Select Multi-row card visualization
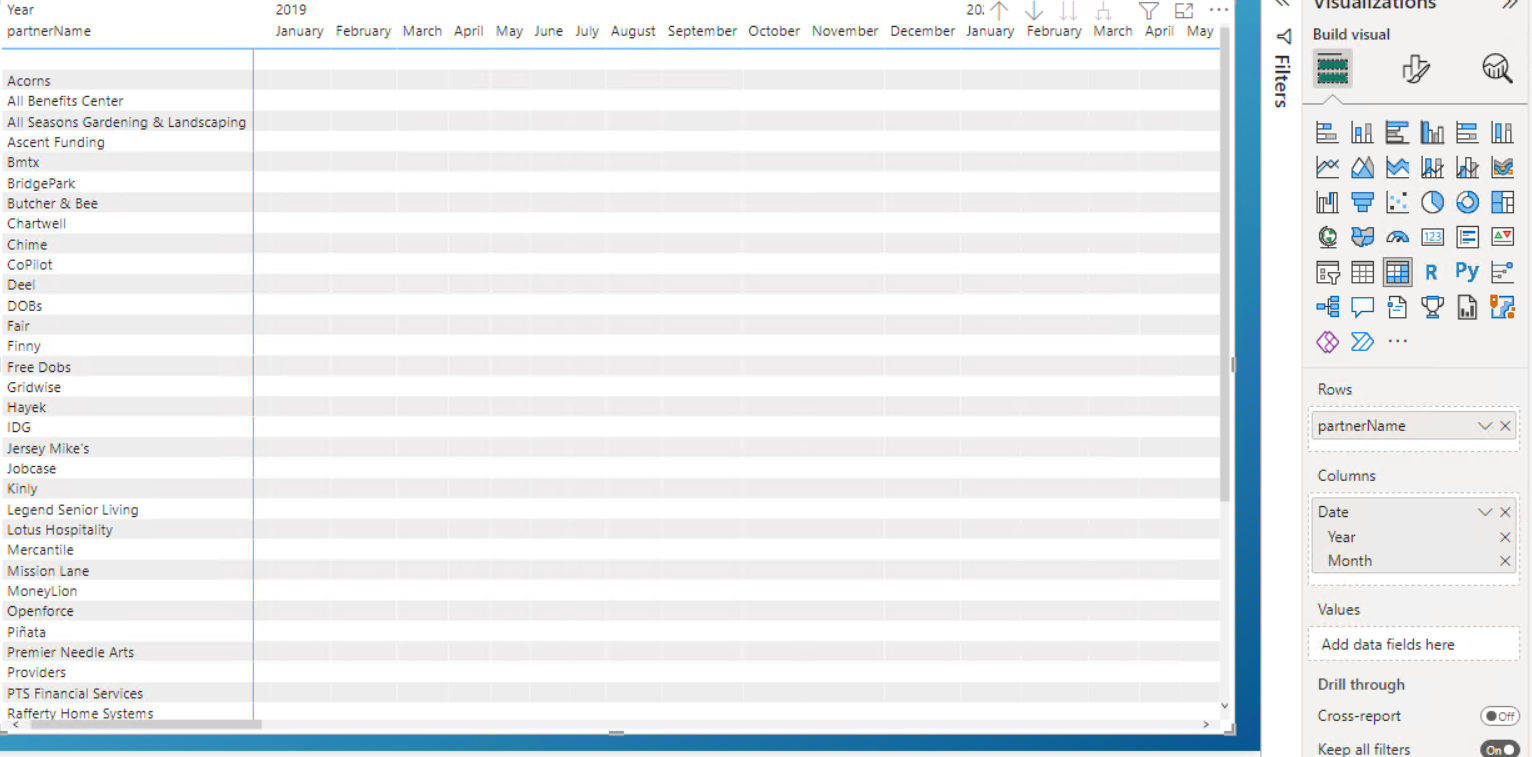Image resolution: width=1532 pixels, height=757 pixels. 1467,237
